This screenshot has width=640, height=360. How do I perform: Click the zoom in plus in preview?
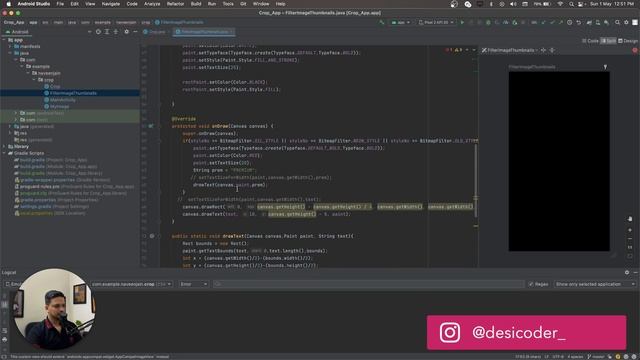click(630, 230)
